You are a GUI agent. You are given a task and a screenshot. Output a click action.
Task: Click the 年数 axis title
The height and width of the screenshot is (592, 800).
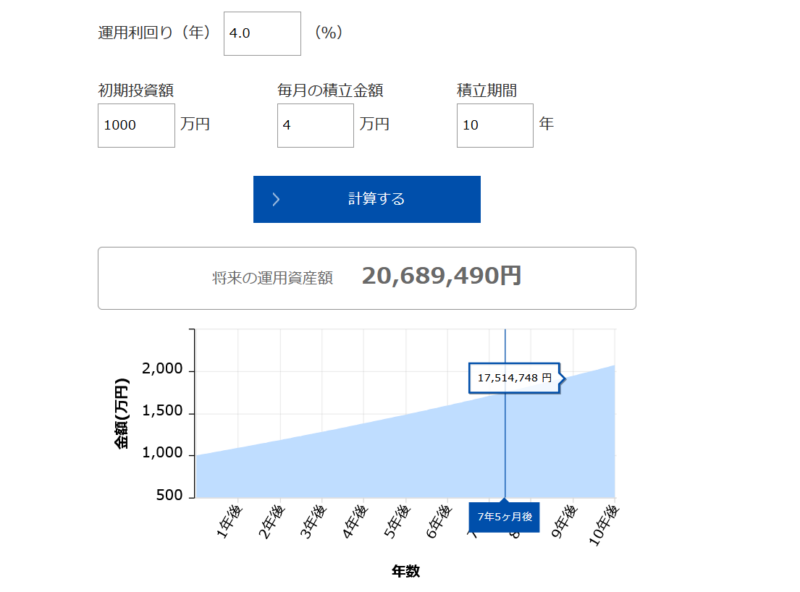pyautogui.click(x=405, y=572)
